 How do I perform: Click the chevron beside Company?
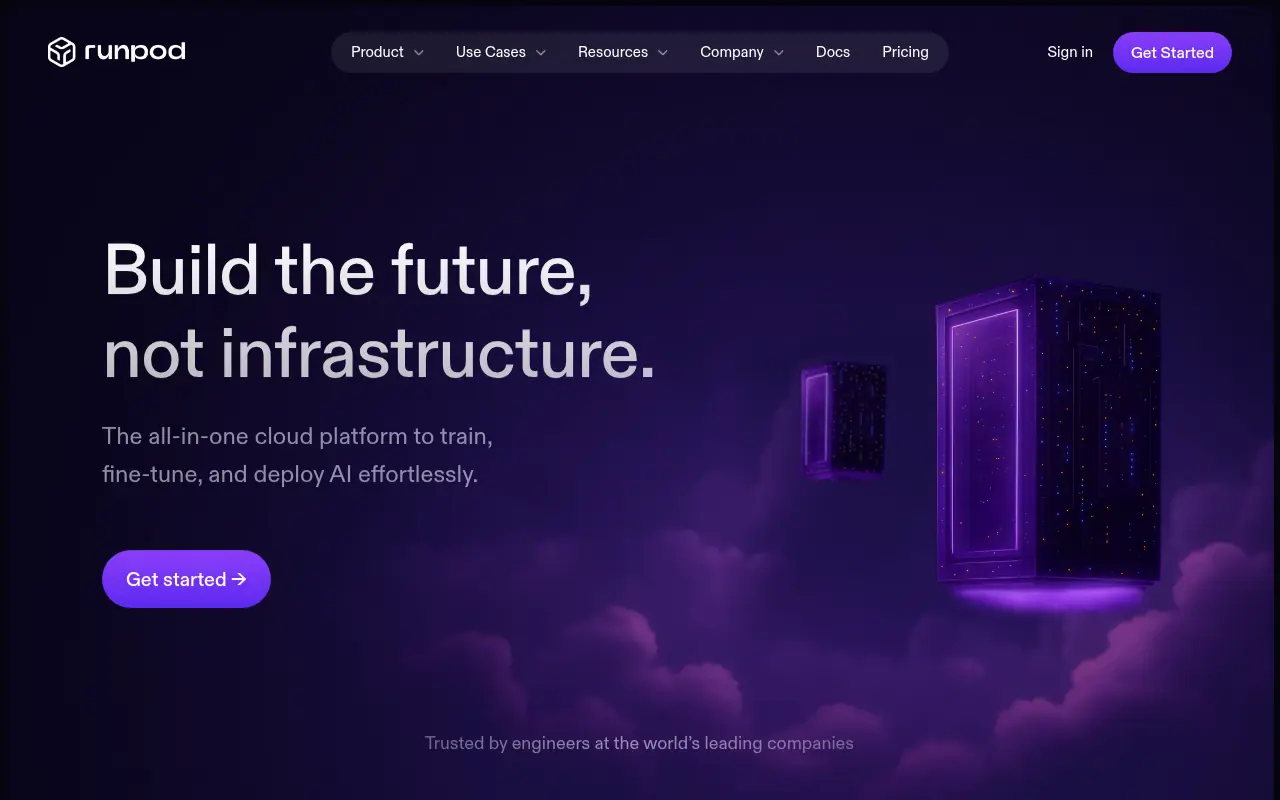(x=779, y=53)
